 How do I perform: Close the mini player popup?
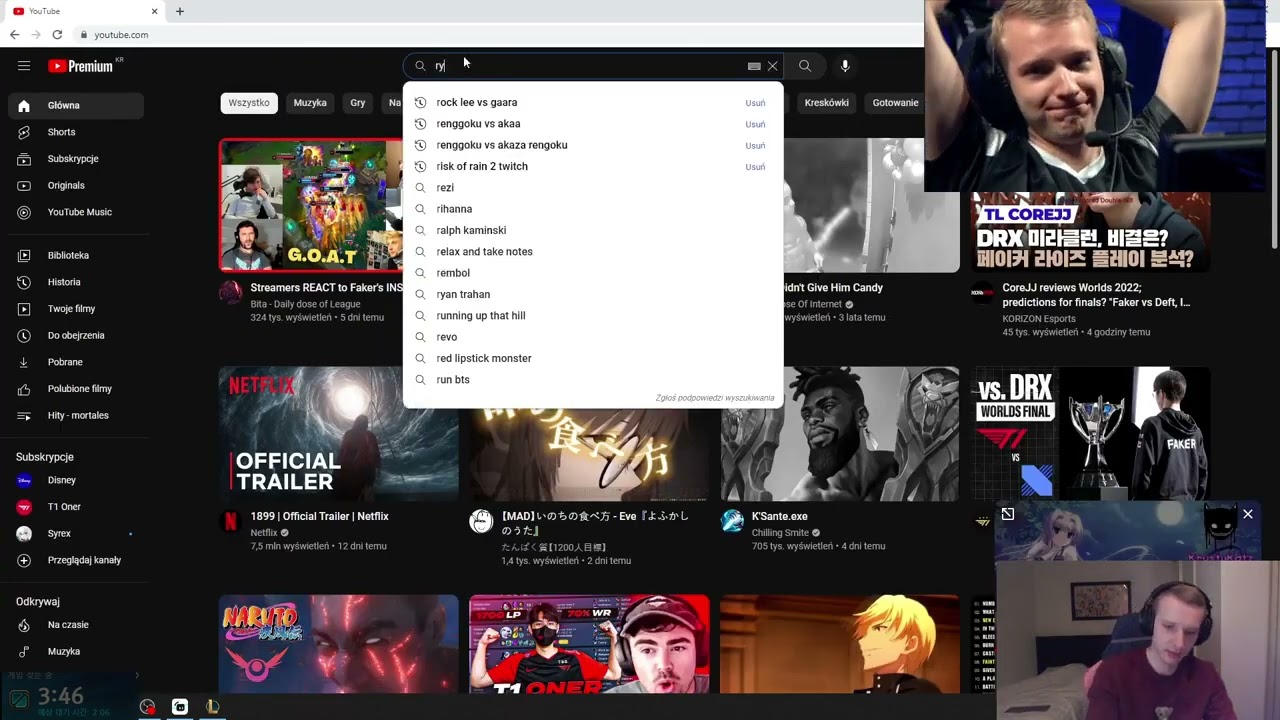pos(1247,514)
